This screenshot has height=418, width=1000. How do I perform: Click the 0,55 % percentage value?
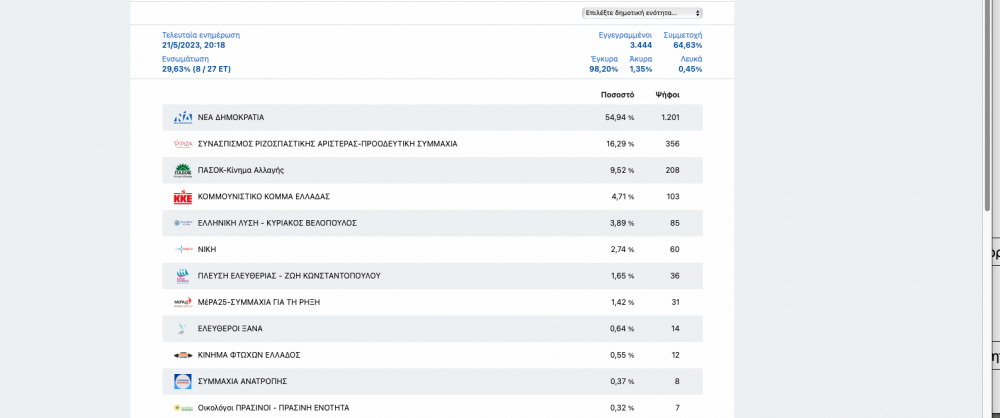(622, 355)
